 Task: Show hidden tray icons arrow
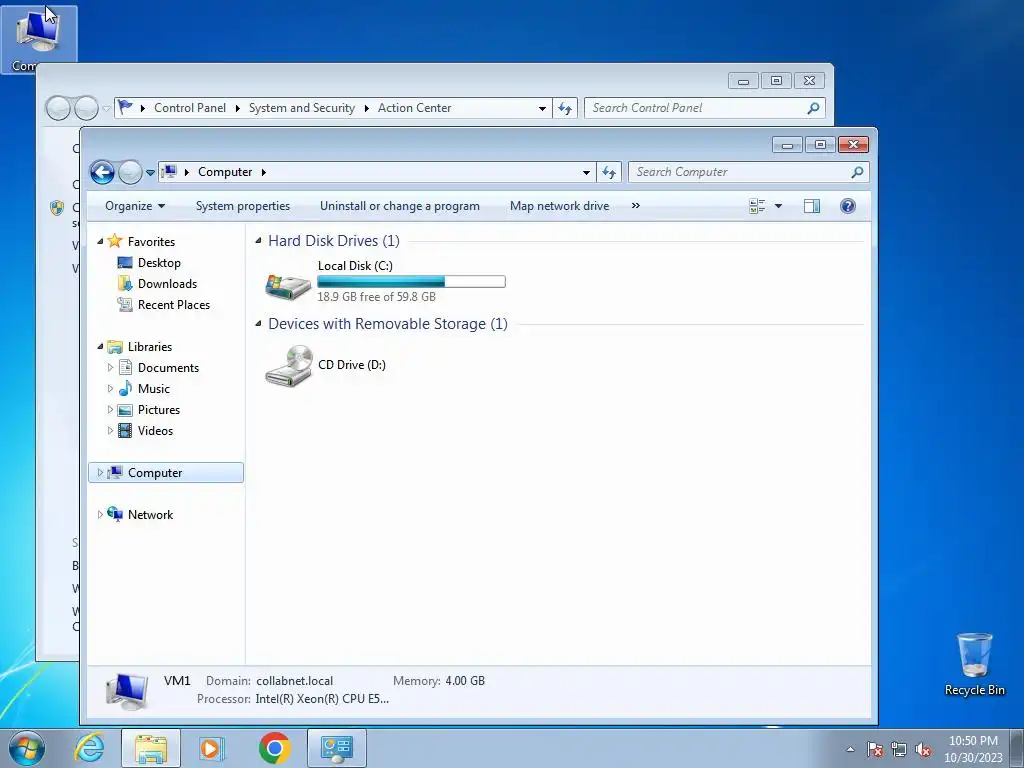click(x=850, y=749)
